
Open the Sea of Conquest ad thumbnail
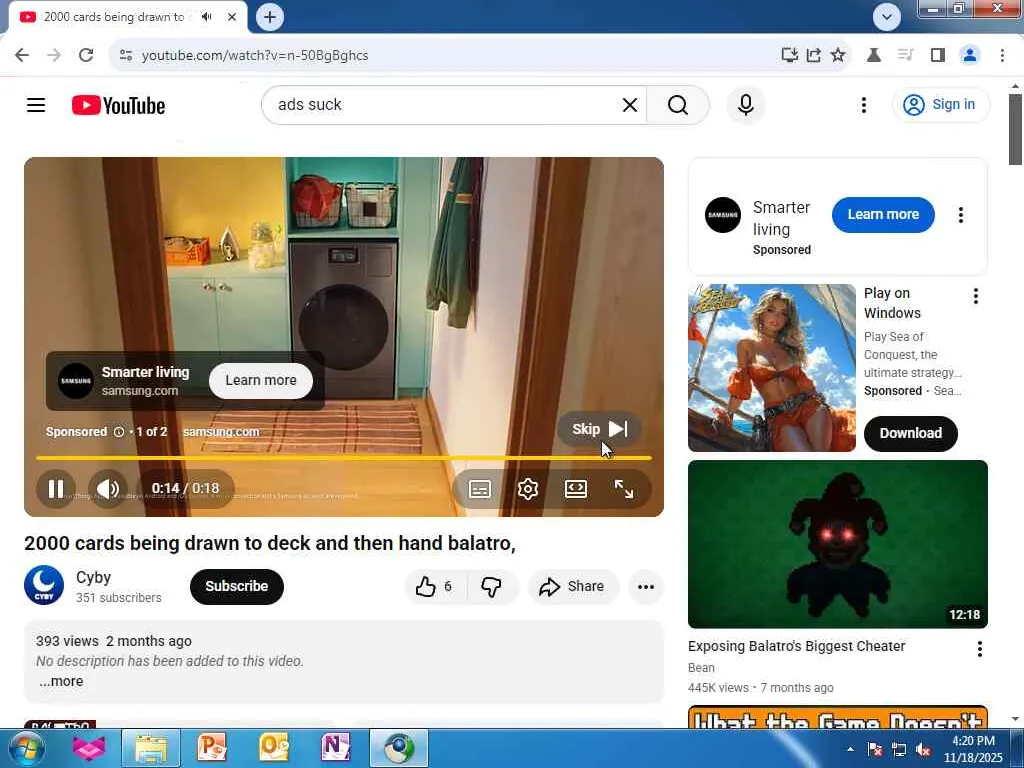[x=771, y=368]
